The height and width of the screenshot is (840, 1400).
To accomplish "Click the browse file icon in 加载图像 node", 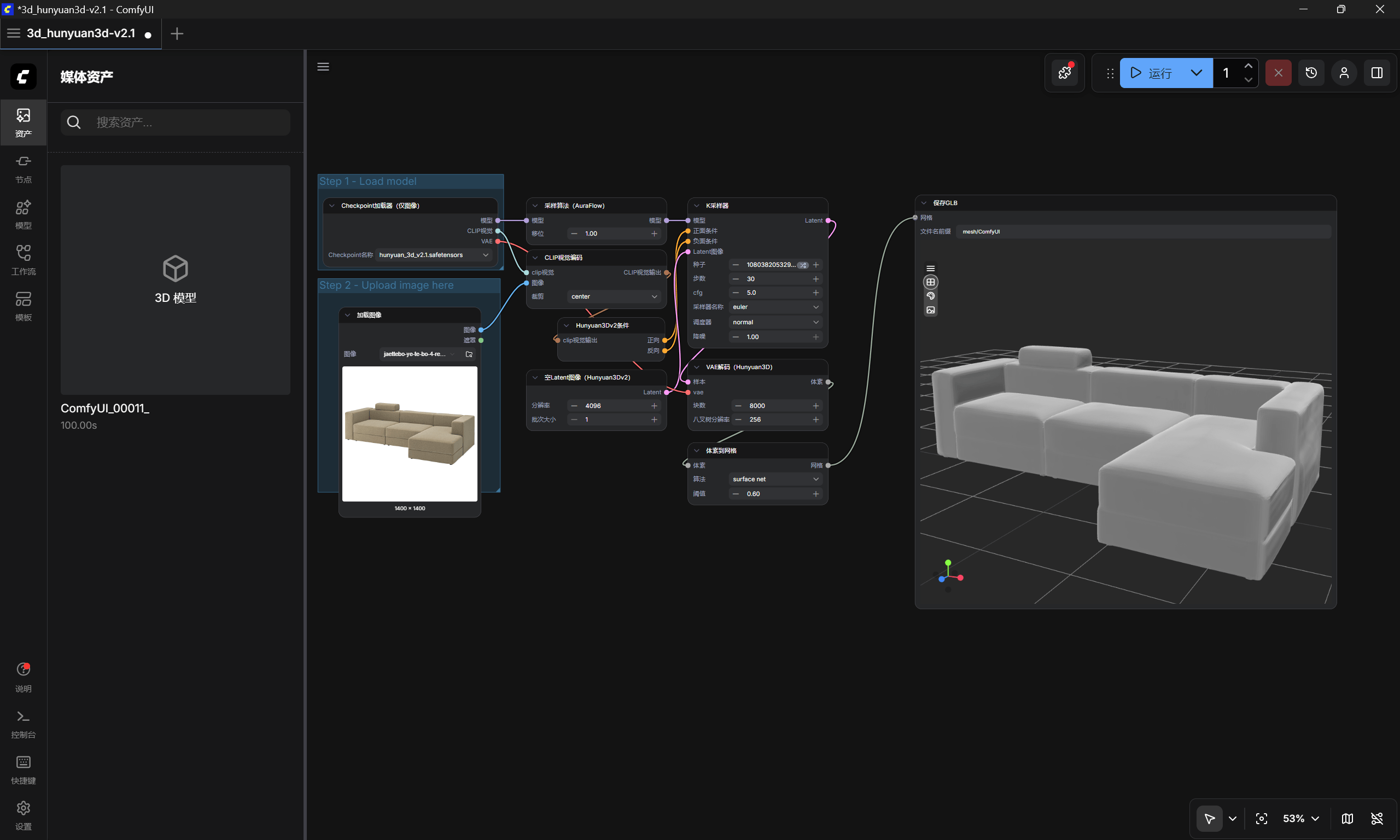I will coord(469,354).
